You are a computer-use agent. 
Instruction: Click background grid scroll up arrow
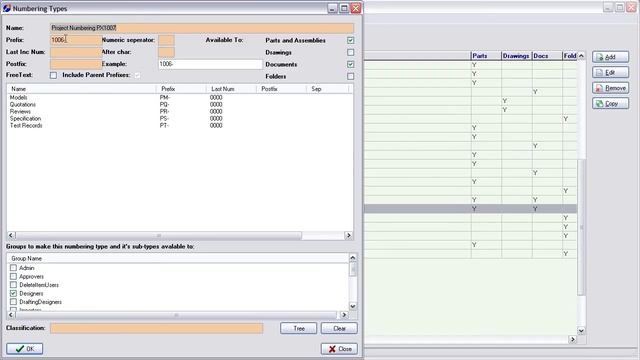581,56
